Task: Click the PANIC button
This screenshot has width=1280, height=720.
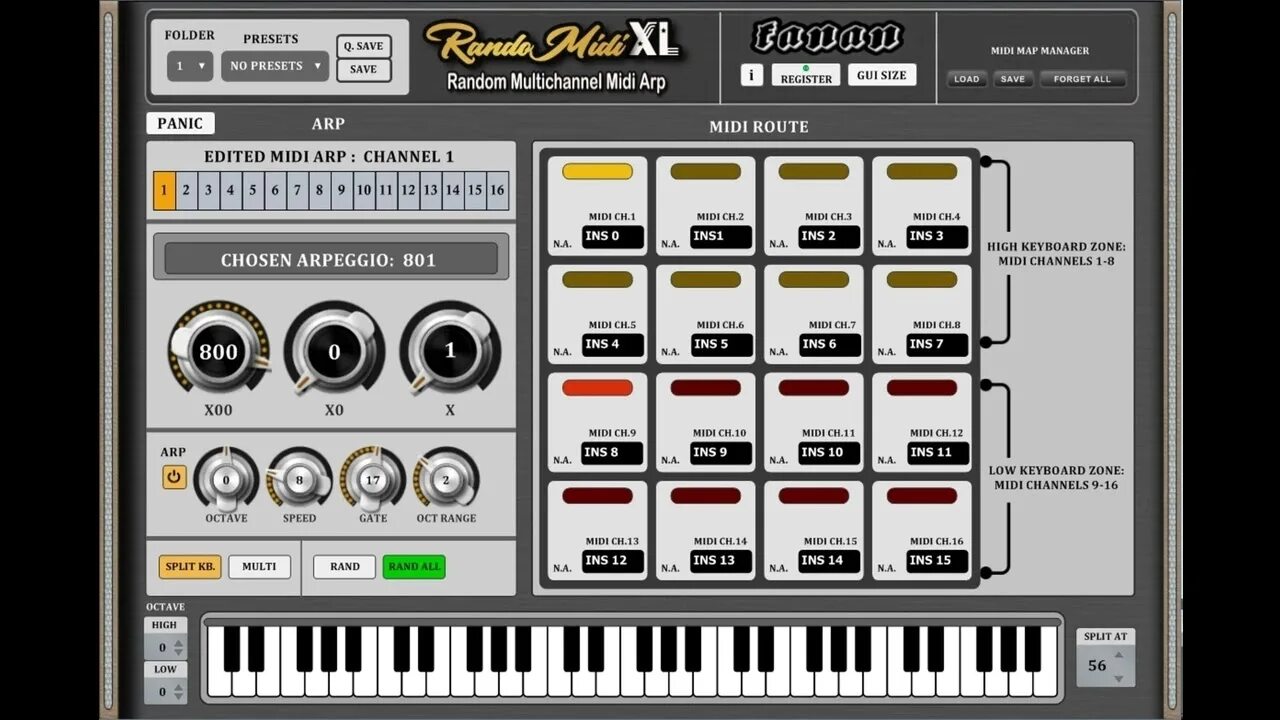Action: click(x=180, y=124)
